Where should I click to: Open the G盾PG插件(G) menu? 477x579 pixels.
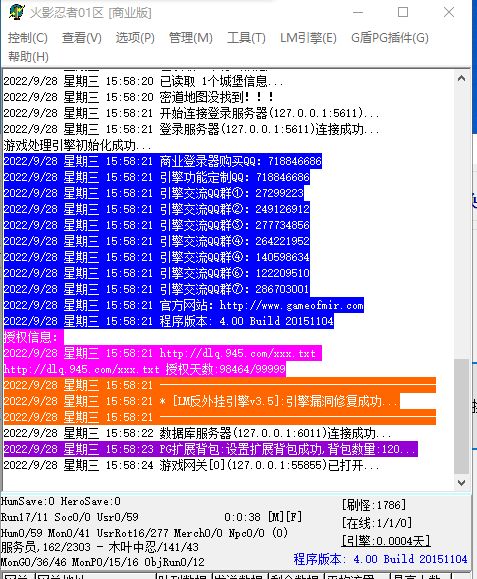click(x=390, y=38)
